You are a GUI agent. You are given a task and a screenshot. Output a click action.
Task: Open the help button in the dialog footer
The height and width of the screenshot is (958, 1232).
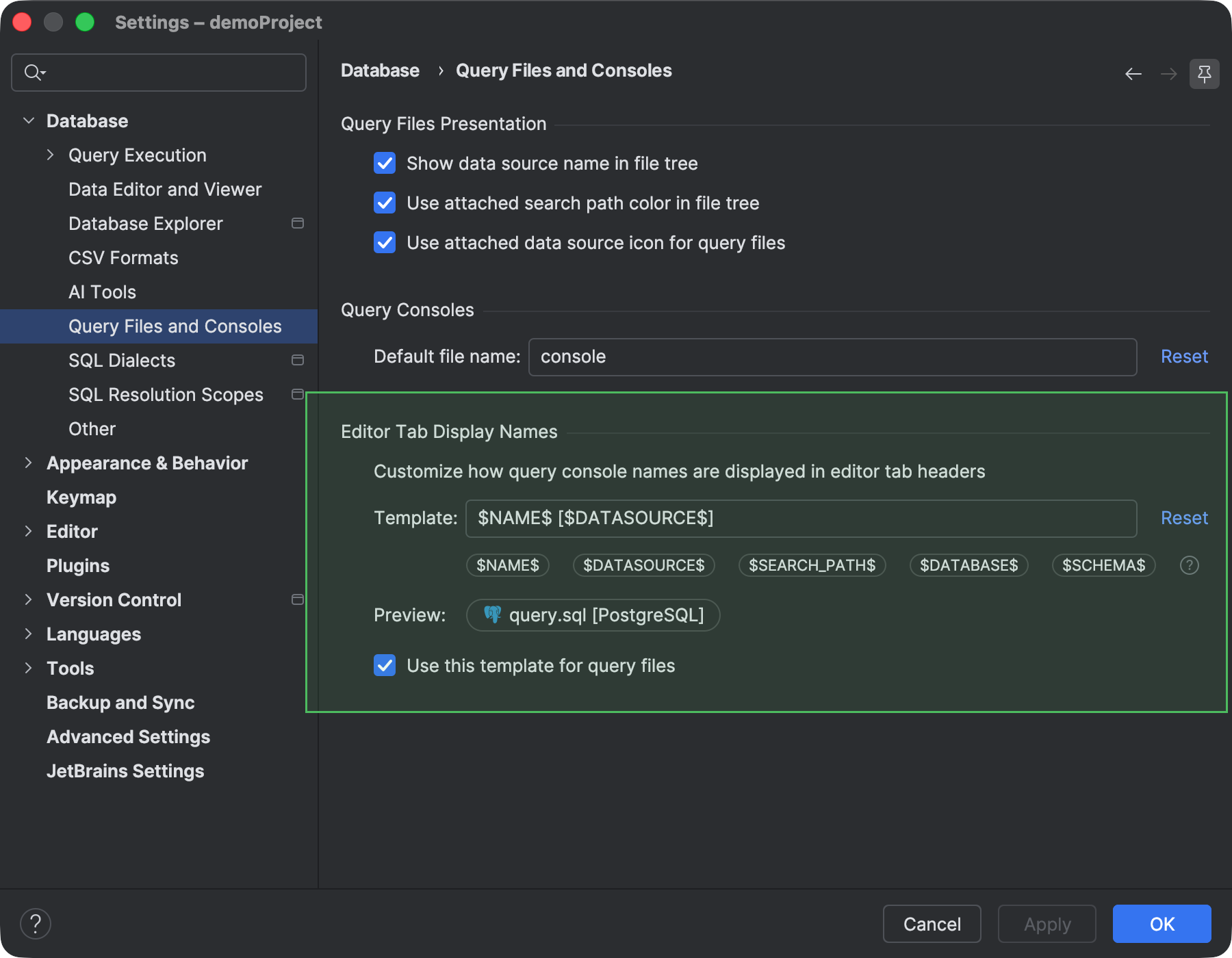point(36,924)
